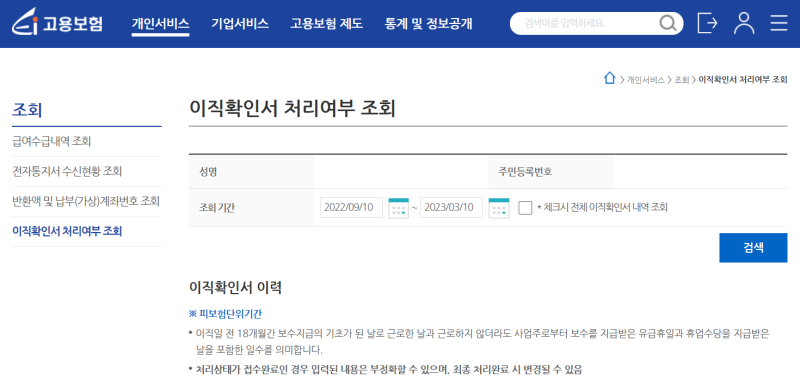Open the hamburger menu icon
800x384 pixels.
(779, 23)
